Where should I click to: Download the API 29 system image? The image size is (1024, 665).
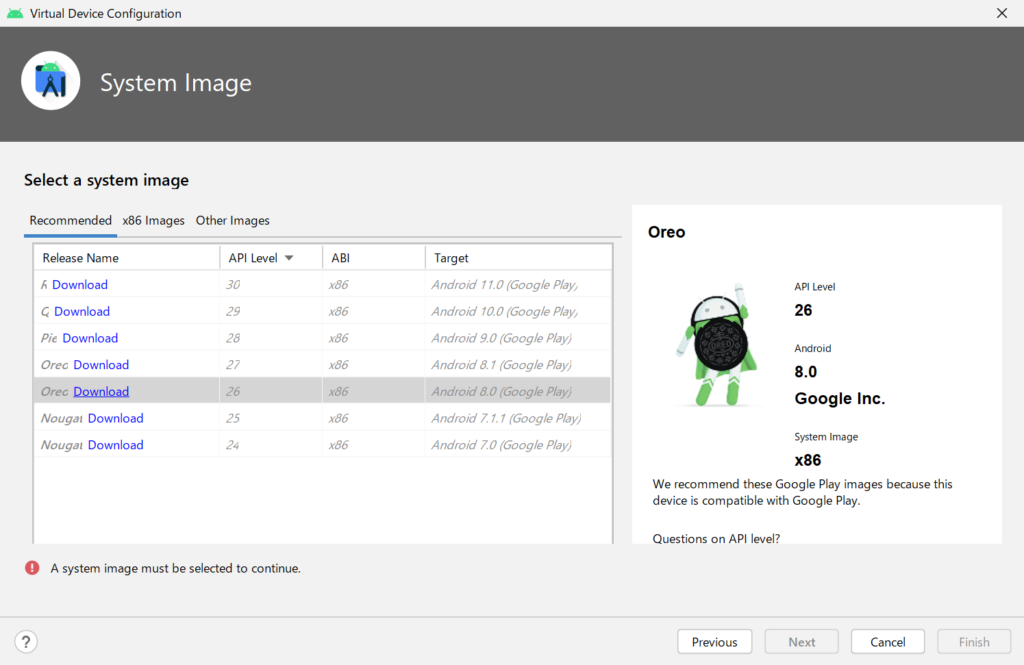tap(82, 312)
